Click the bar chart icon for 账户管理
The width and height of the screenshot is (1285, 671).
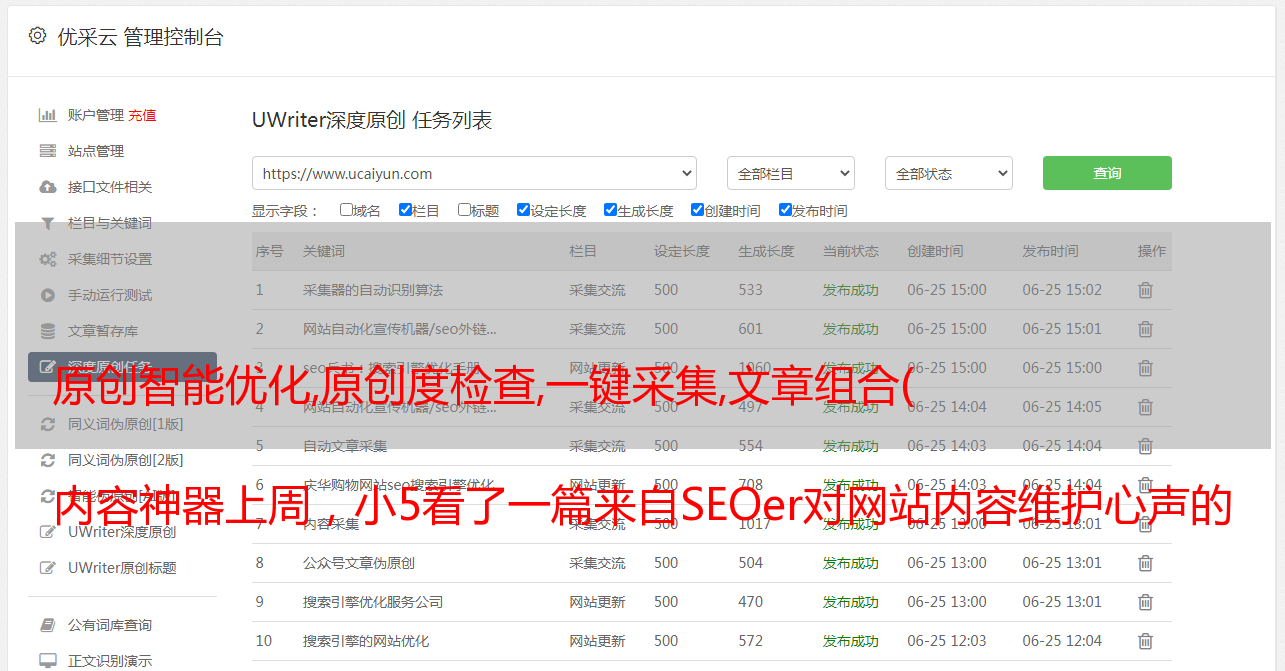47,115
